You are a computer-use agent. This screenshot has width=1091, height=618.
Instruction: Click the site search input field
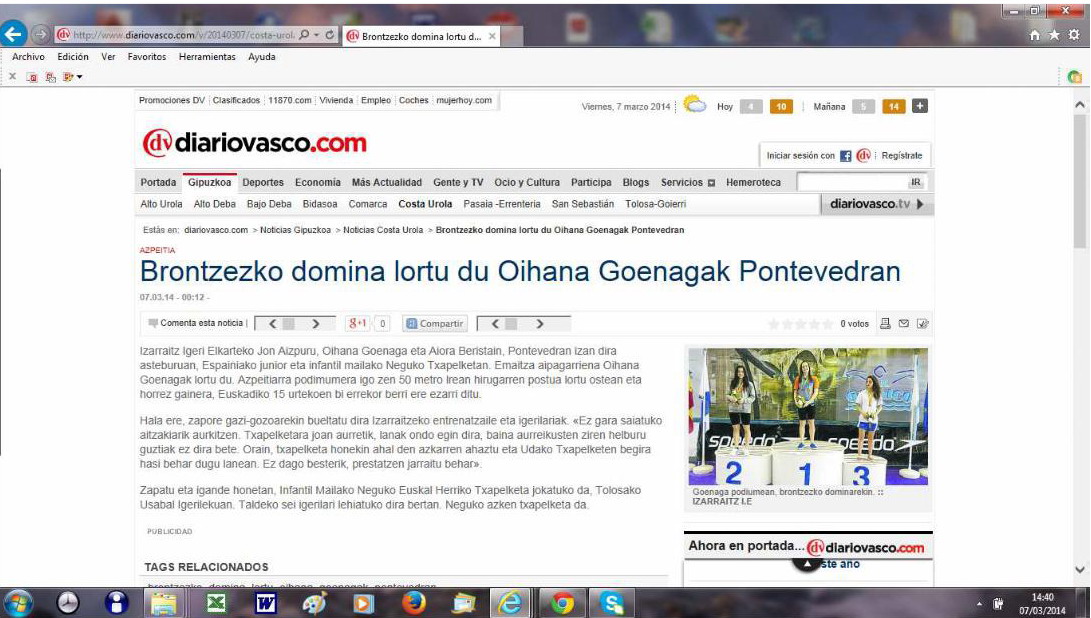coord(850,183)
